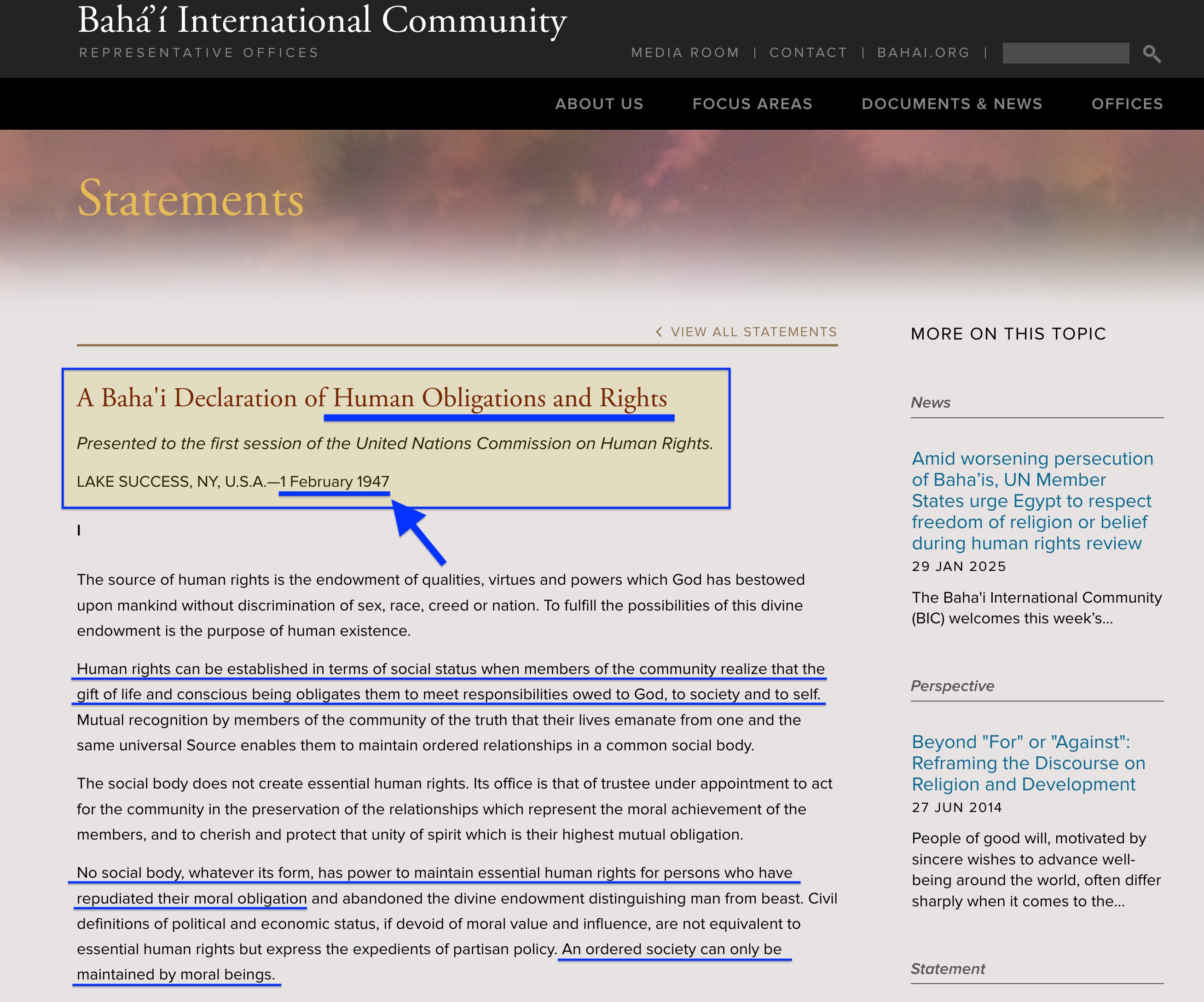Screen dimensions: 1204x1002
Task: Click the More On This Topic heading
Action: (1008, 334)
